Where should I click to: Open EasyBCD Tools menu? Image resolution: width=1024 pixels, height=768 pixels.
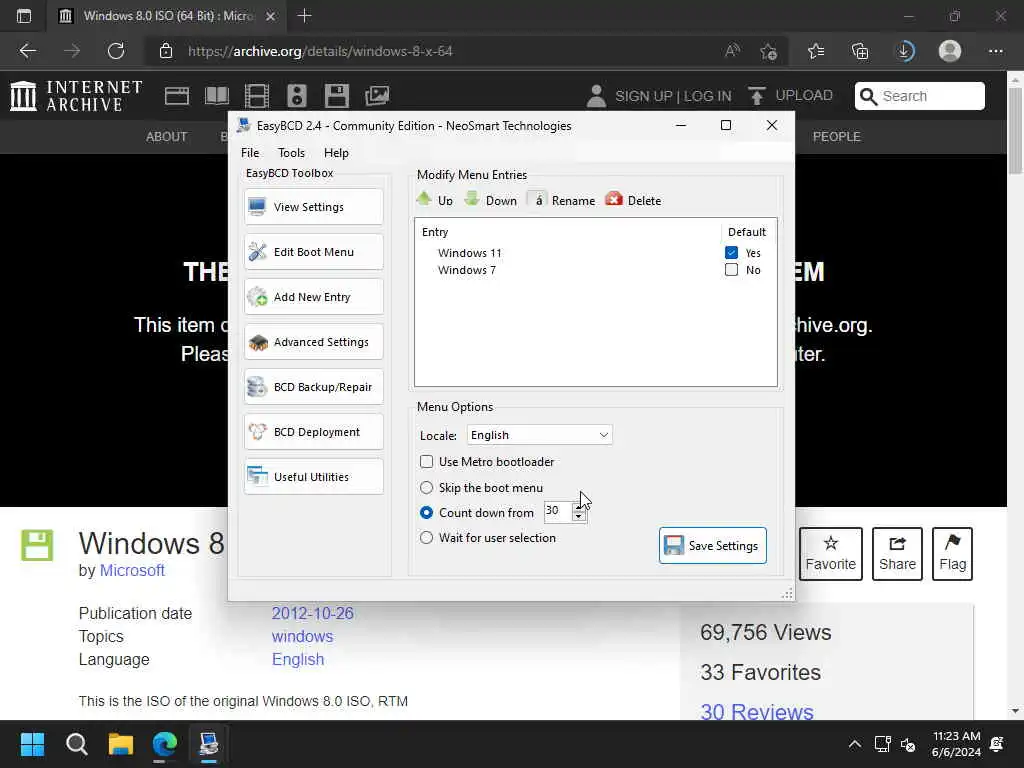[x=291, y=153]
